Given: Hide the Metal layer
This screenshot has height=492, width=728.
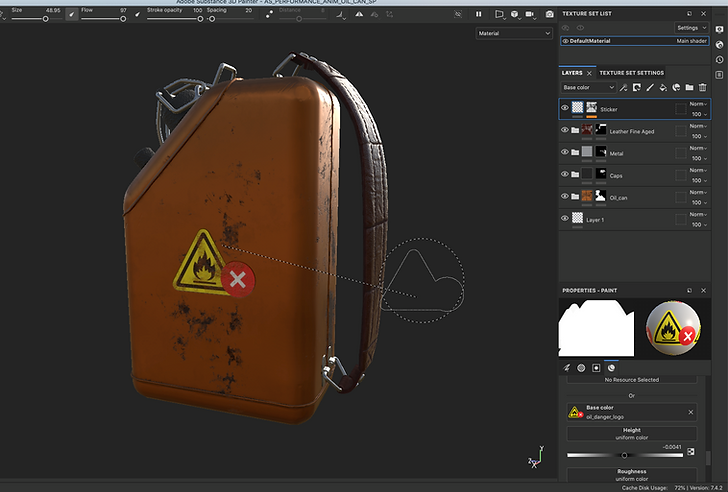Looking at the screenshot, I should pyautogui.click(x=565, y=152).
